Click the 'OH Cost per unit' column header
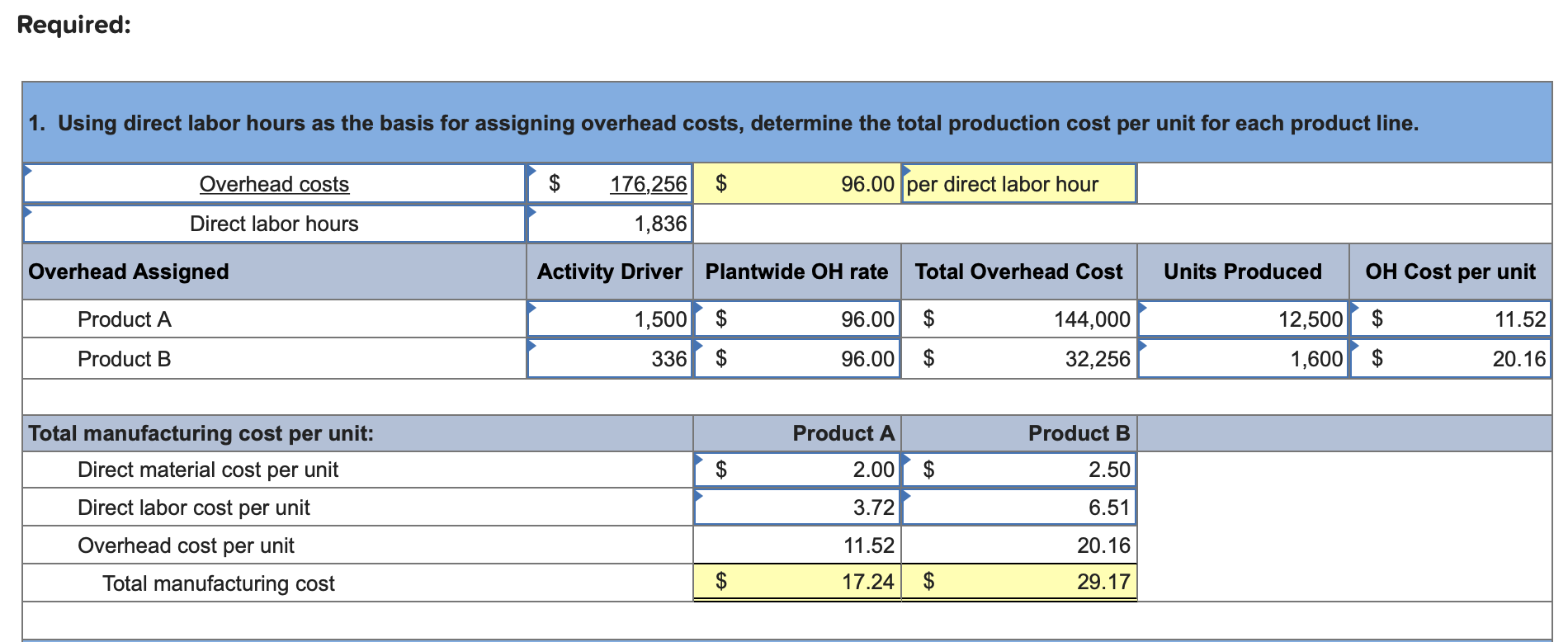The width and height of the screenshot is (1568, 642). pyautogui.click(x=1451, y=271)
